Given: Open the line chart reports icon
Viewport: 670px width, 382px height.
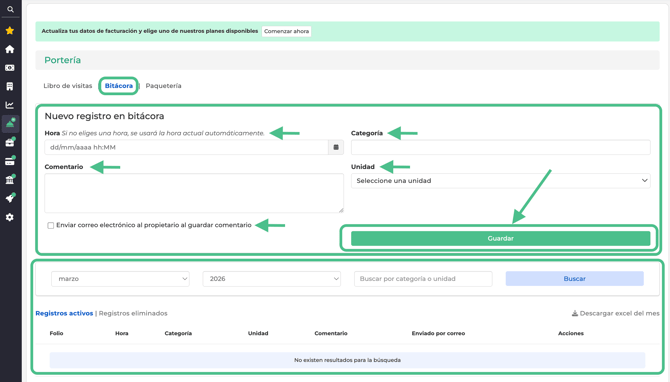Looking at the screenshot, I should pos(10,105).
